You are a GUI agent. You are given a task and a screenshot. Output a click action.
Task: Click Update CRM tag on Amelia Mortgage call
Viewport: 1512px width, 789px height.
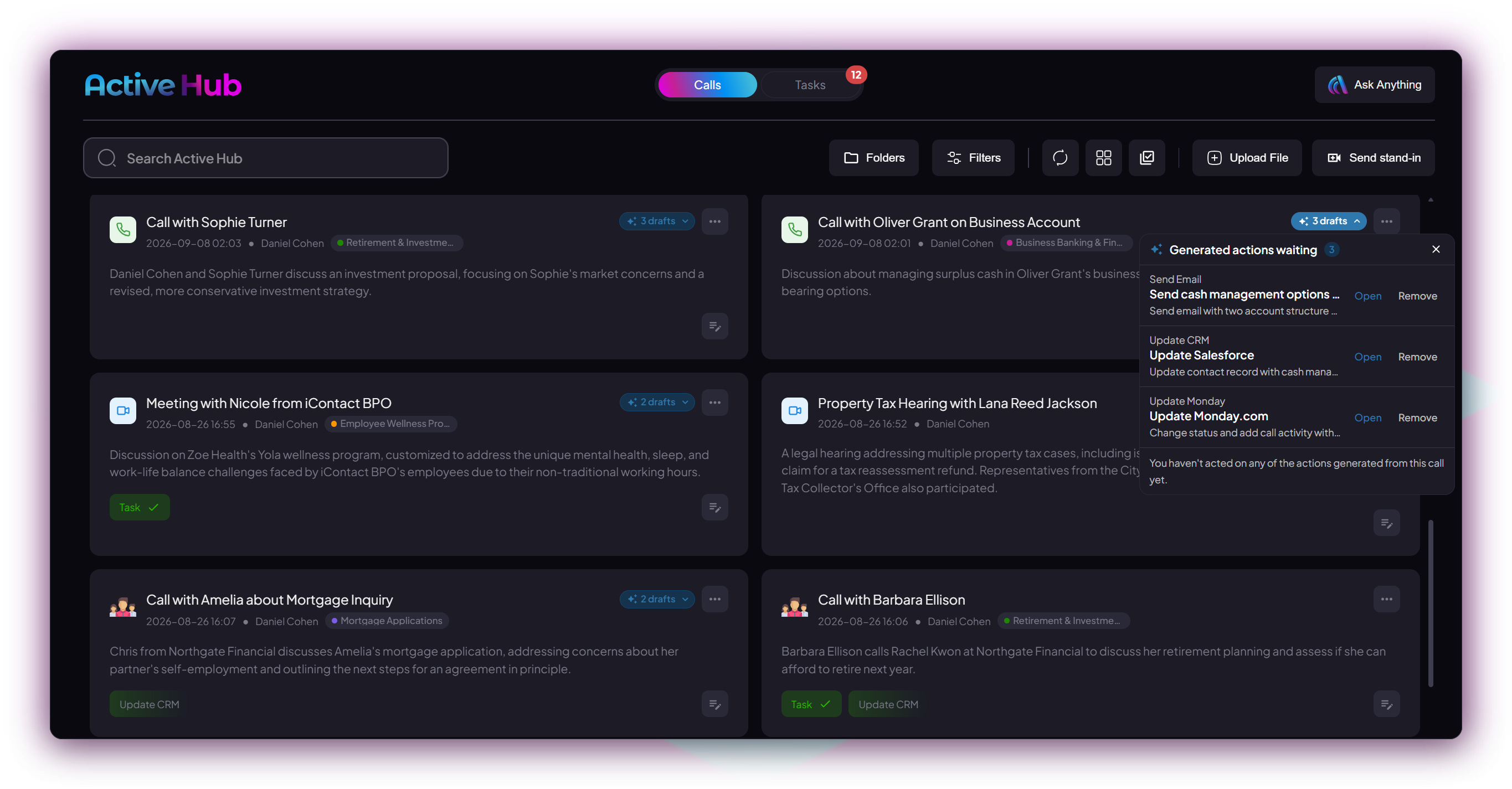coord(149,704)
